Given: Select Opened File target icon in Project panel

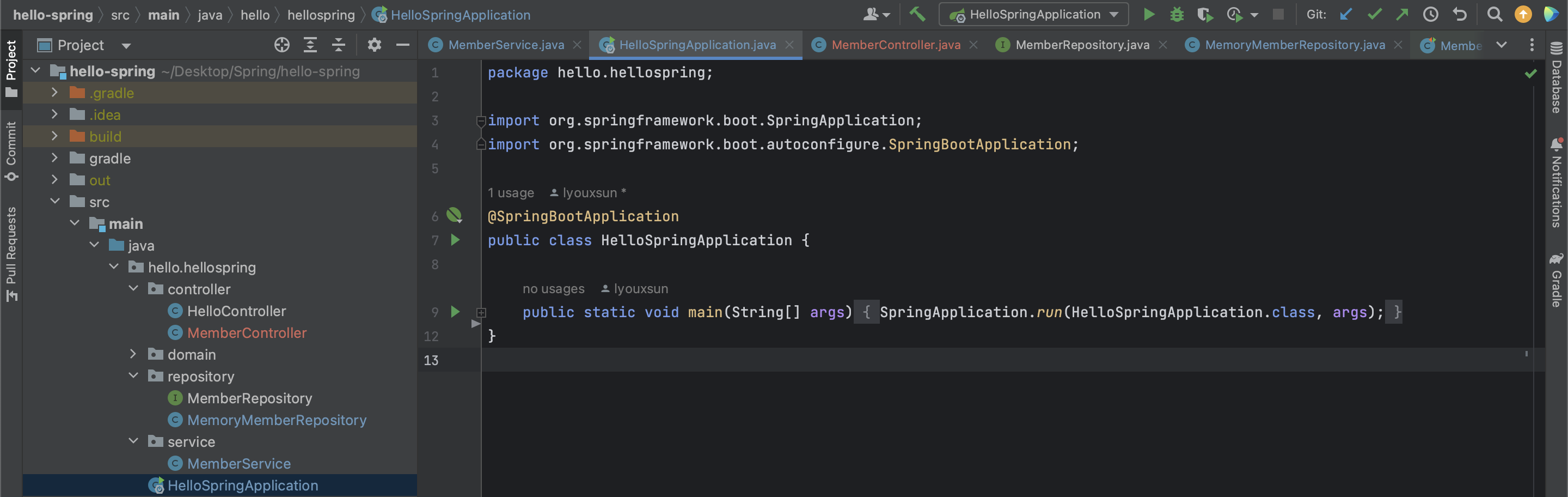Looking at the screenshot, I should pyautogui.click(x=282, y=45).
